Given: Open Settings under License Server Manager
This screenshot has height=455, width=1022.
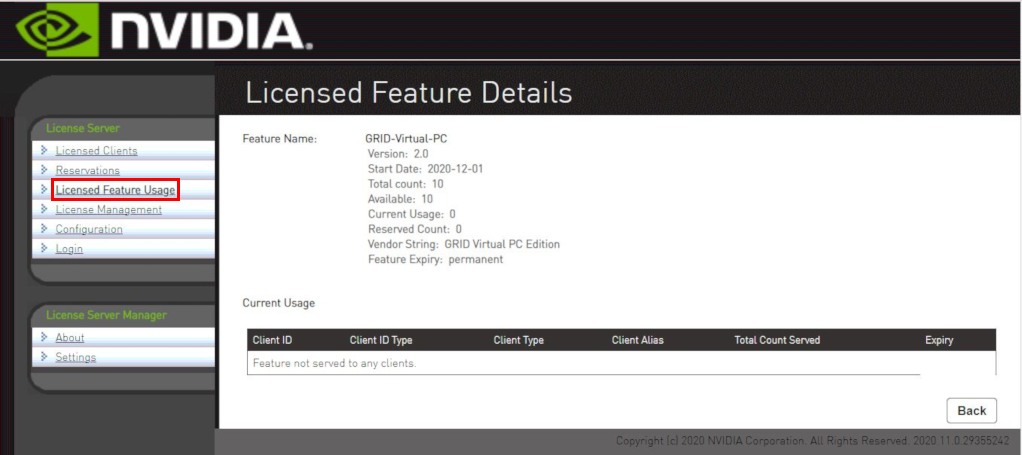Looking at the screenshot, I should 76,357.
